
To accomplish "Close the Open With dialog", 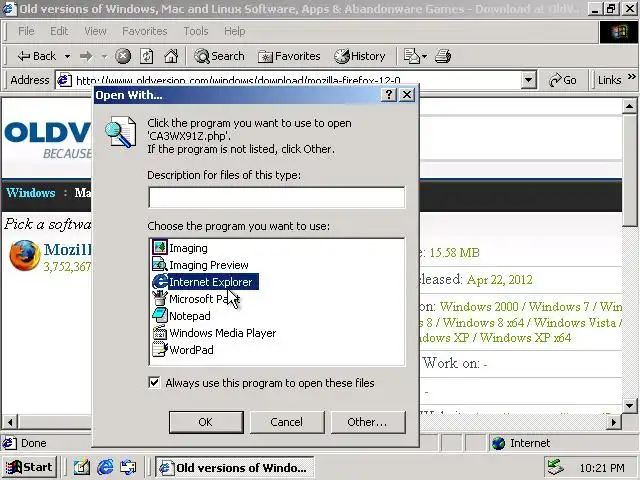I will tap(407, 95).
